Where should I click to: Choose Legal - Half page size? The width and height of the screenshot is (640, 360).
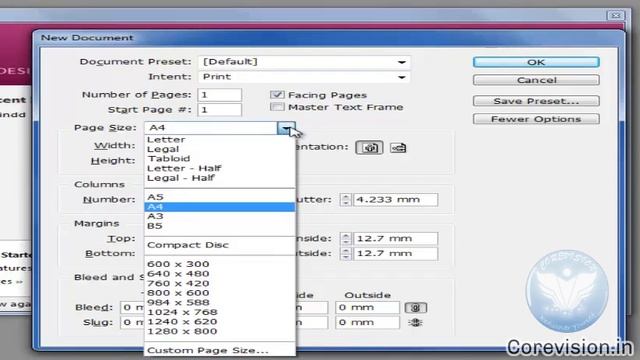pyautogui.click(x=220, y=178)
